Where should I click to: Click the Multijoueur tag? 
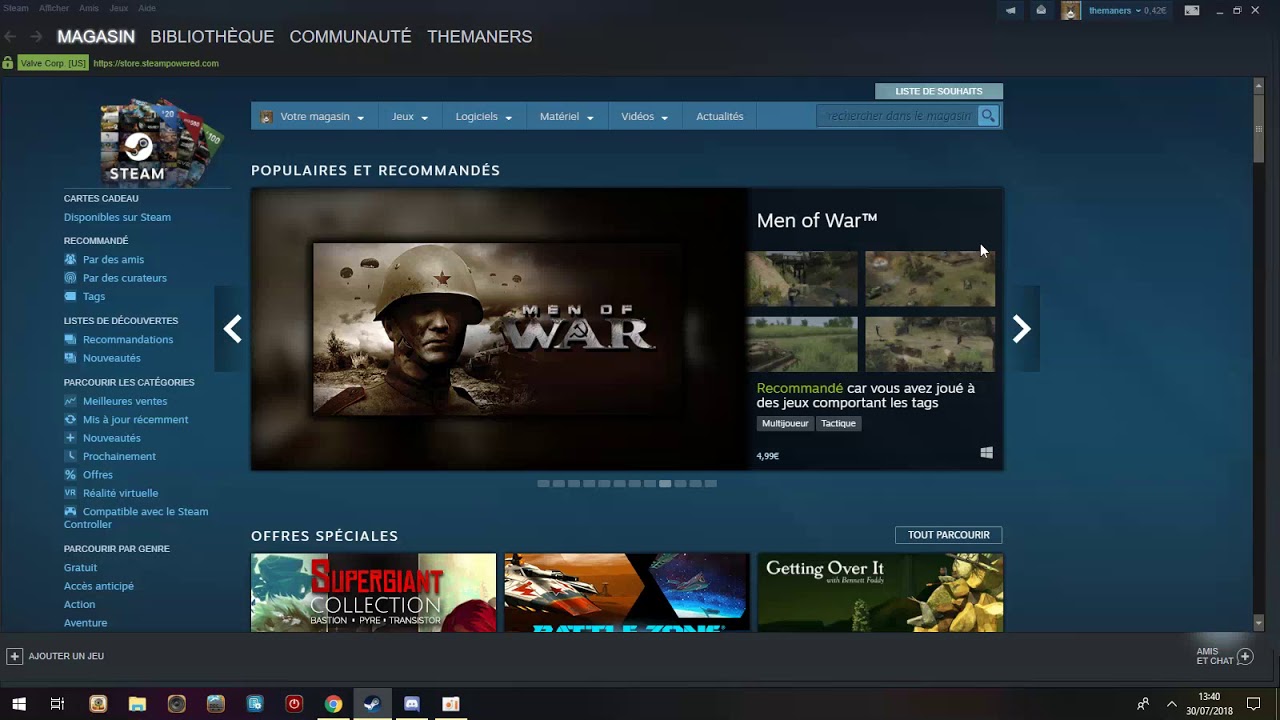tap(785, 423)
